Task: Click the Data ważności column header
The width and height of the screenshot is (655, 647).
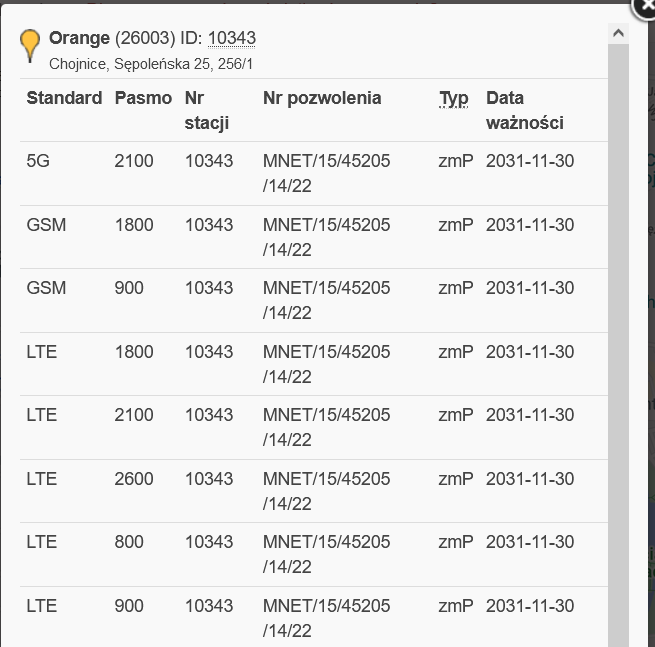Action: [x=525, y=110]
